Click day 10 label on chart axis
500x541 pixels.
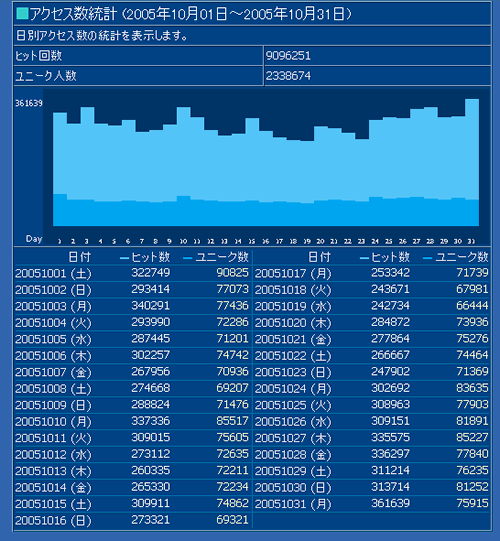(183, 242)
